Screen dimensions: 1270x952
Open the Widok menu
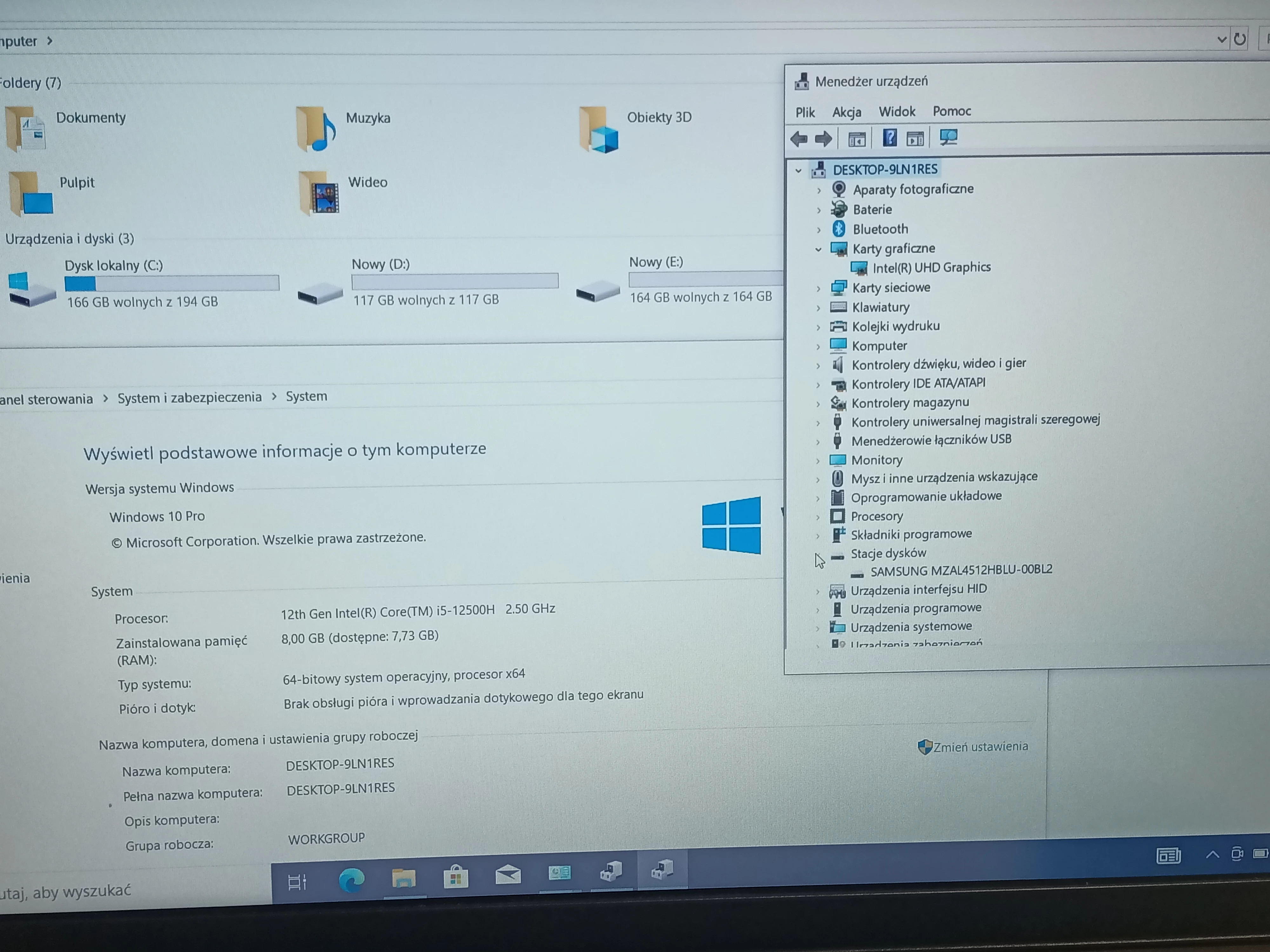tap(897, 111)
